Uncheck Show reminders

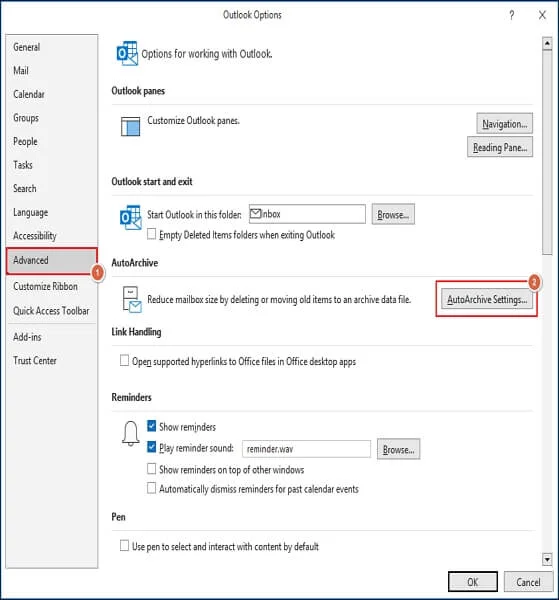click(152, 426)
